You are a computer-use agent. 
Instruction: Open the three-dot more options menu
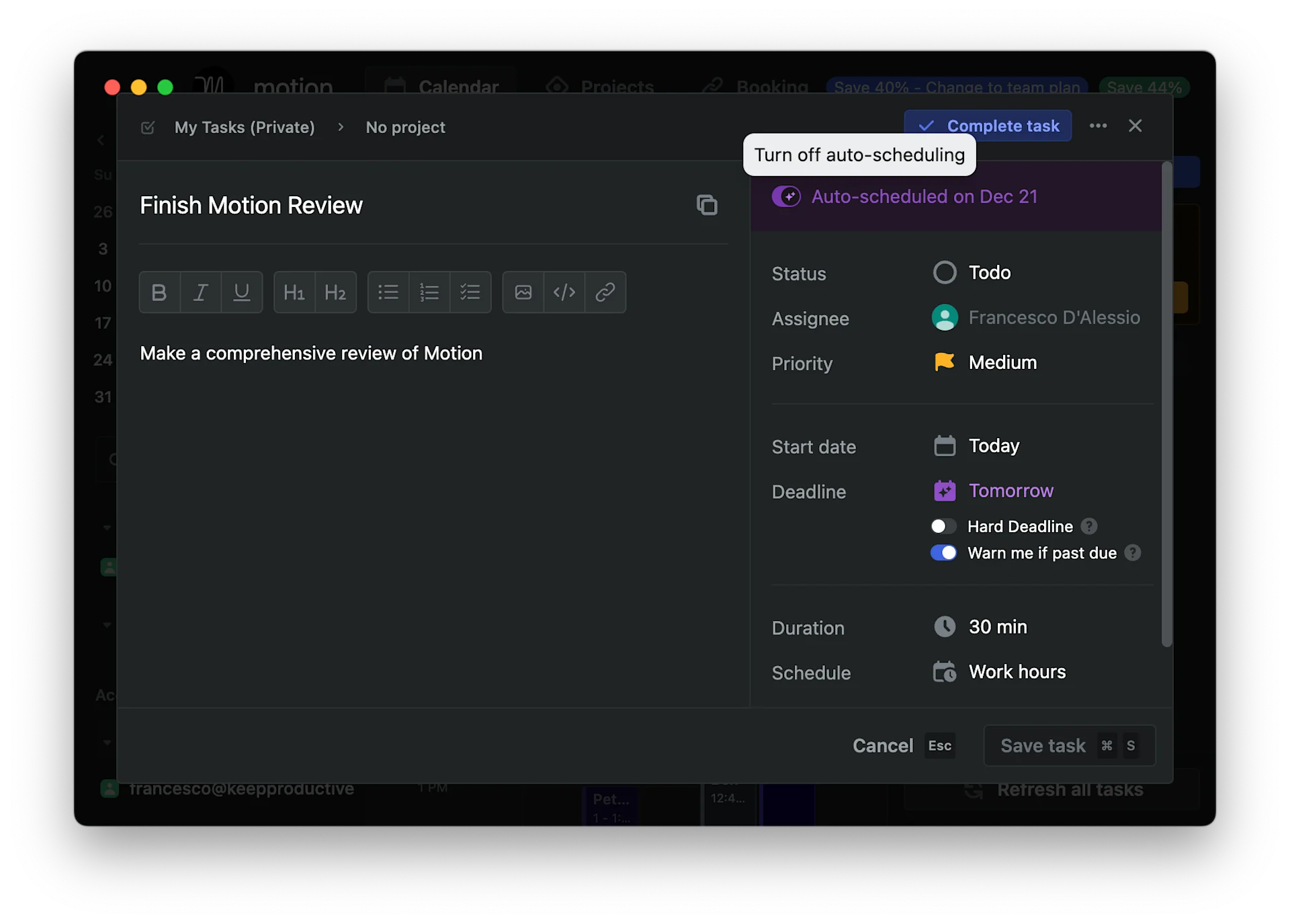(1098, 126)
